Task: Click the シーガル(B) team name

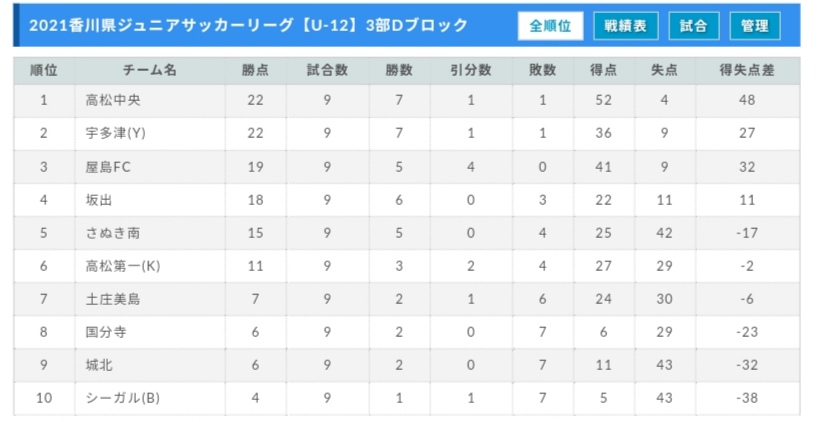Action: point(123,398)
